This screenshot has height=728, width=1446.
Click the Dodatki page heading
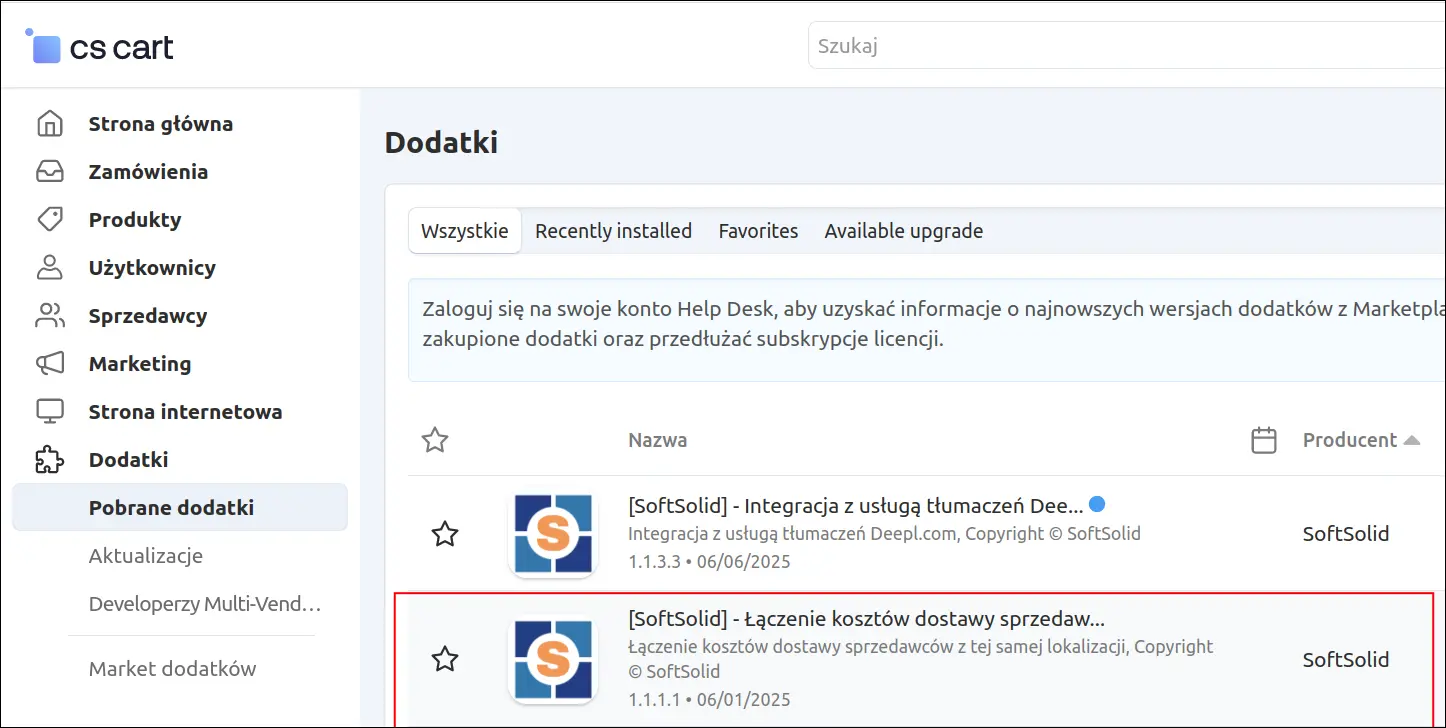[441, 143]
